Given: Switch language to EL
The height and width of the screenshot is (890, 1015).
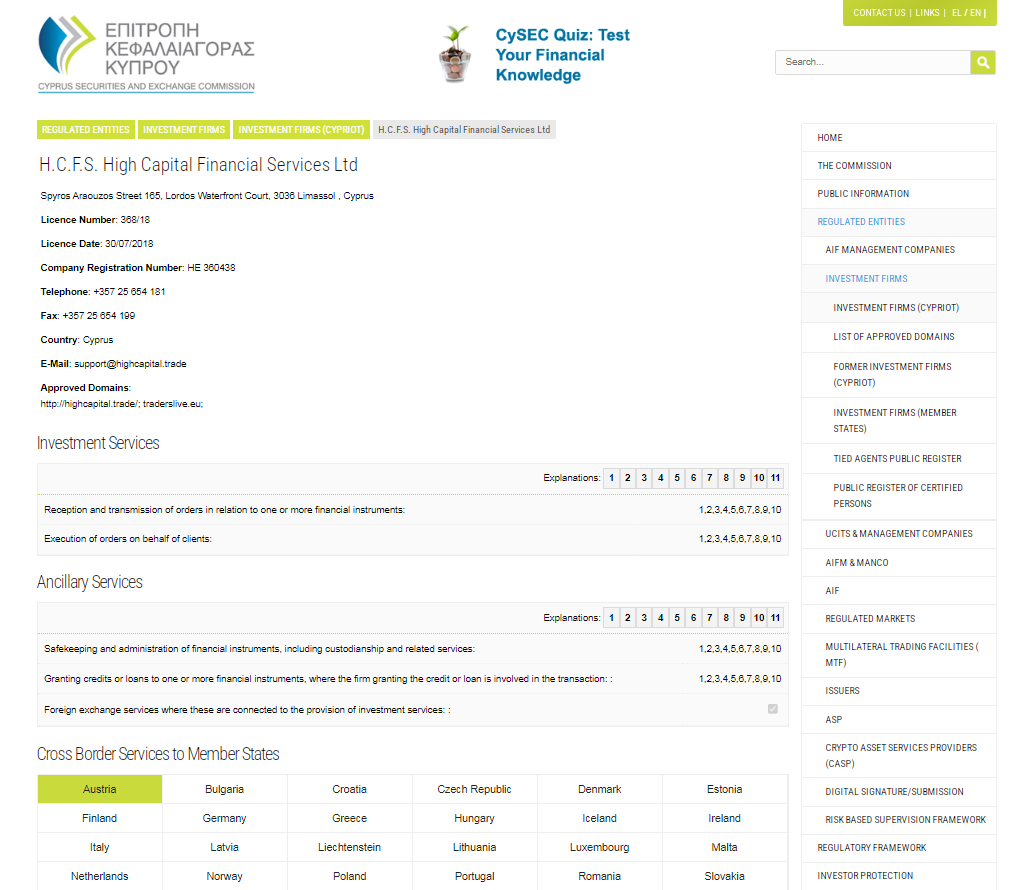Looking at the screenshot, I should (956, 13).
